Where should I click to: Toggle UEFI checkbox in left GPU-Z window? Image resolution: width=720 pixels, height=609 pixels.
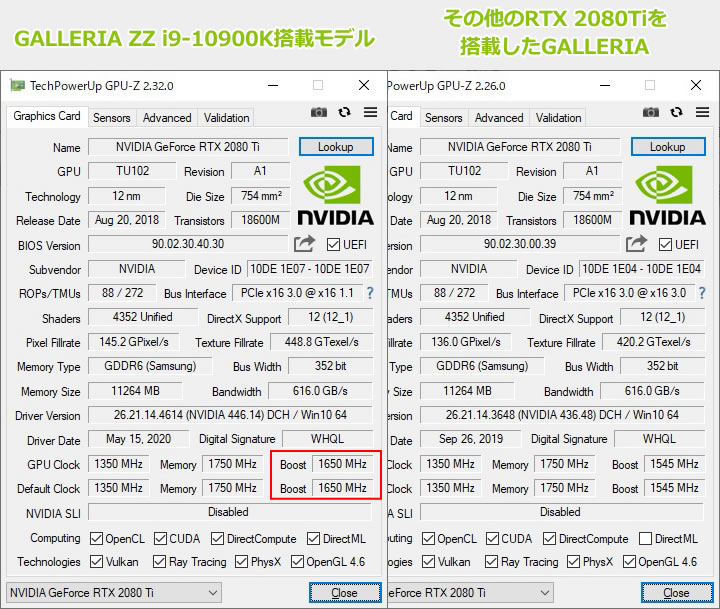[x=333, y=245]
